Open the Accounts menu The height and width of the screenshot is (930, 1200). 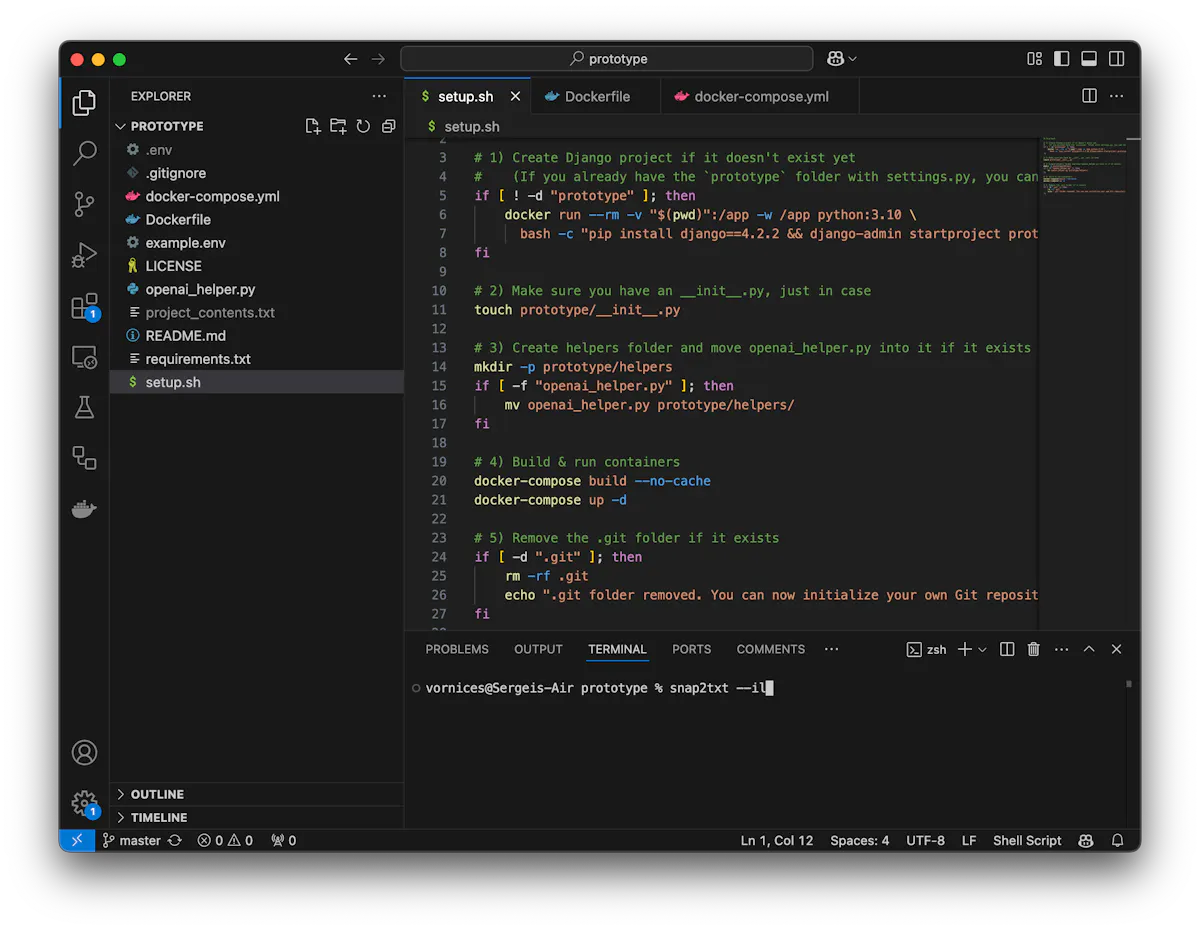(x=85, y=752)
